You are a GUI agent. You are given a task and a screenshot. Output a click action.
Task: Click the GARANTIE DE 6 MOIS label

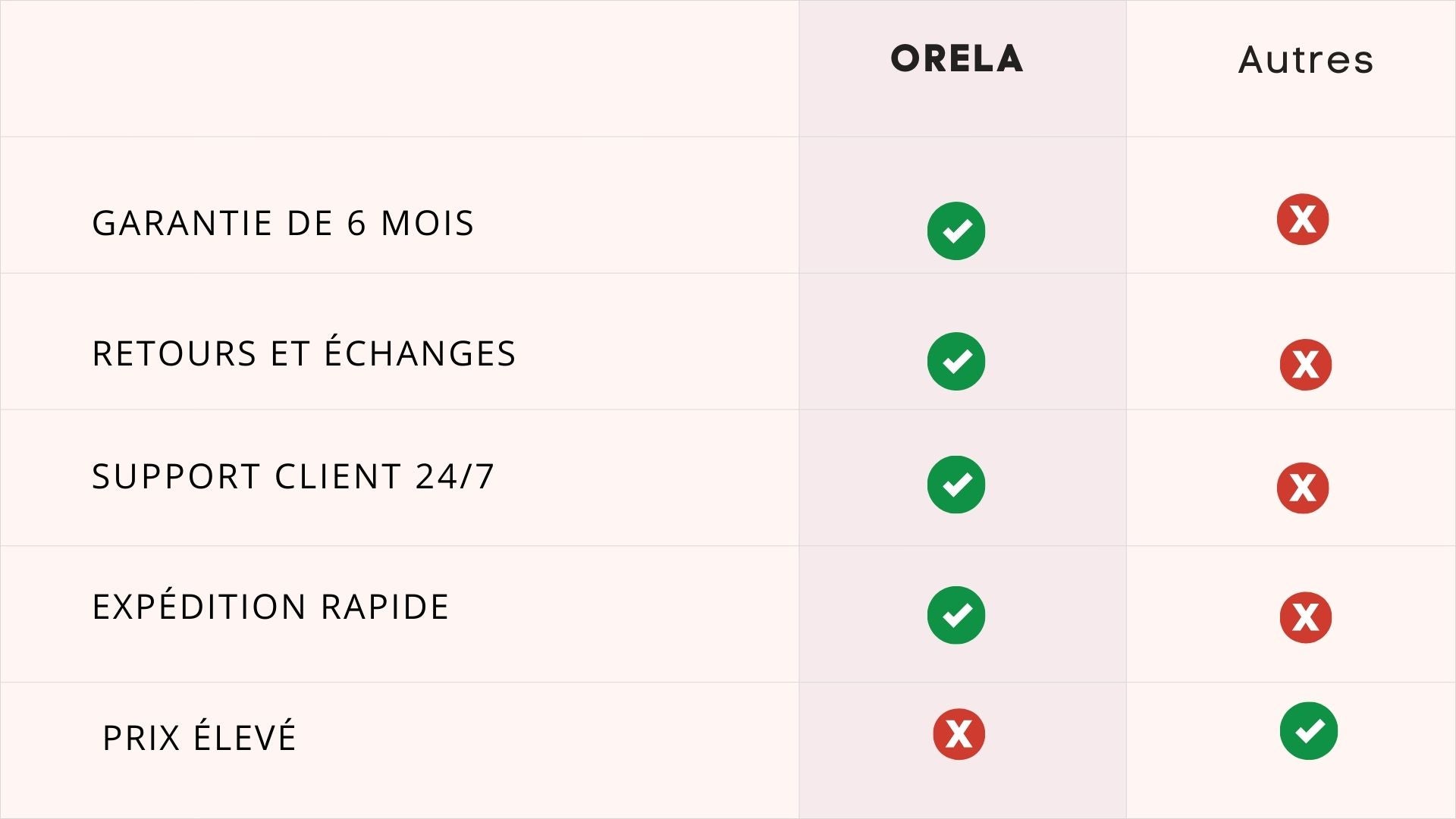[x=283, y=224]
